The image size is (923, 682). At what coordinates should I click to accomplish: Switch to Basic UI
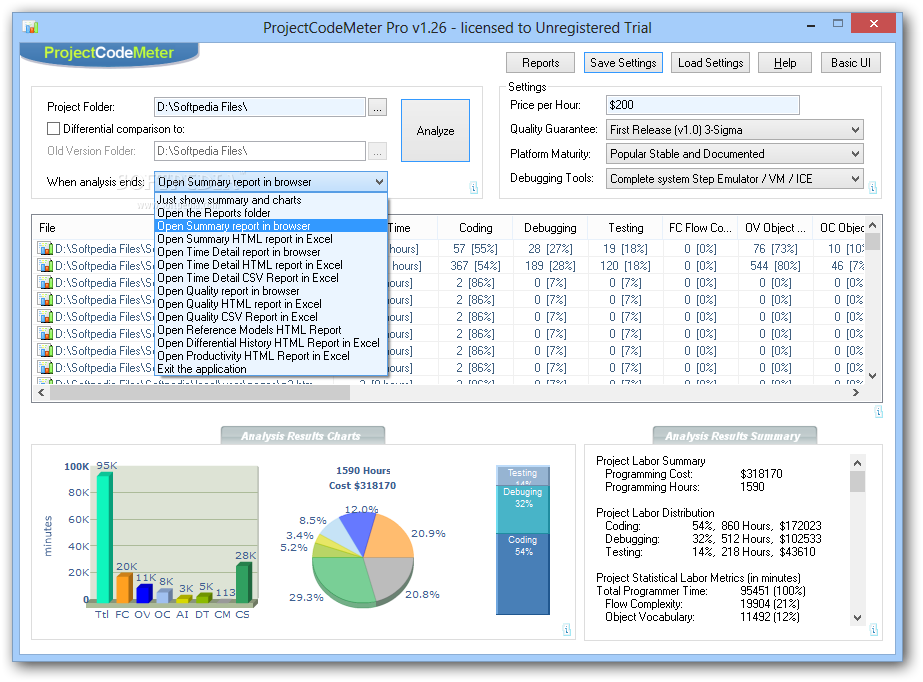pyautogui.click(x=851, y=63)
